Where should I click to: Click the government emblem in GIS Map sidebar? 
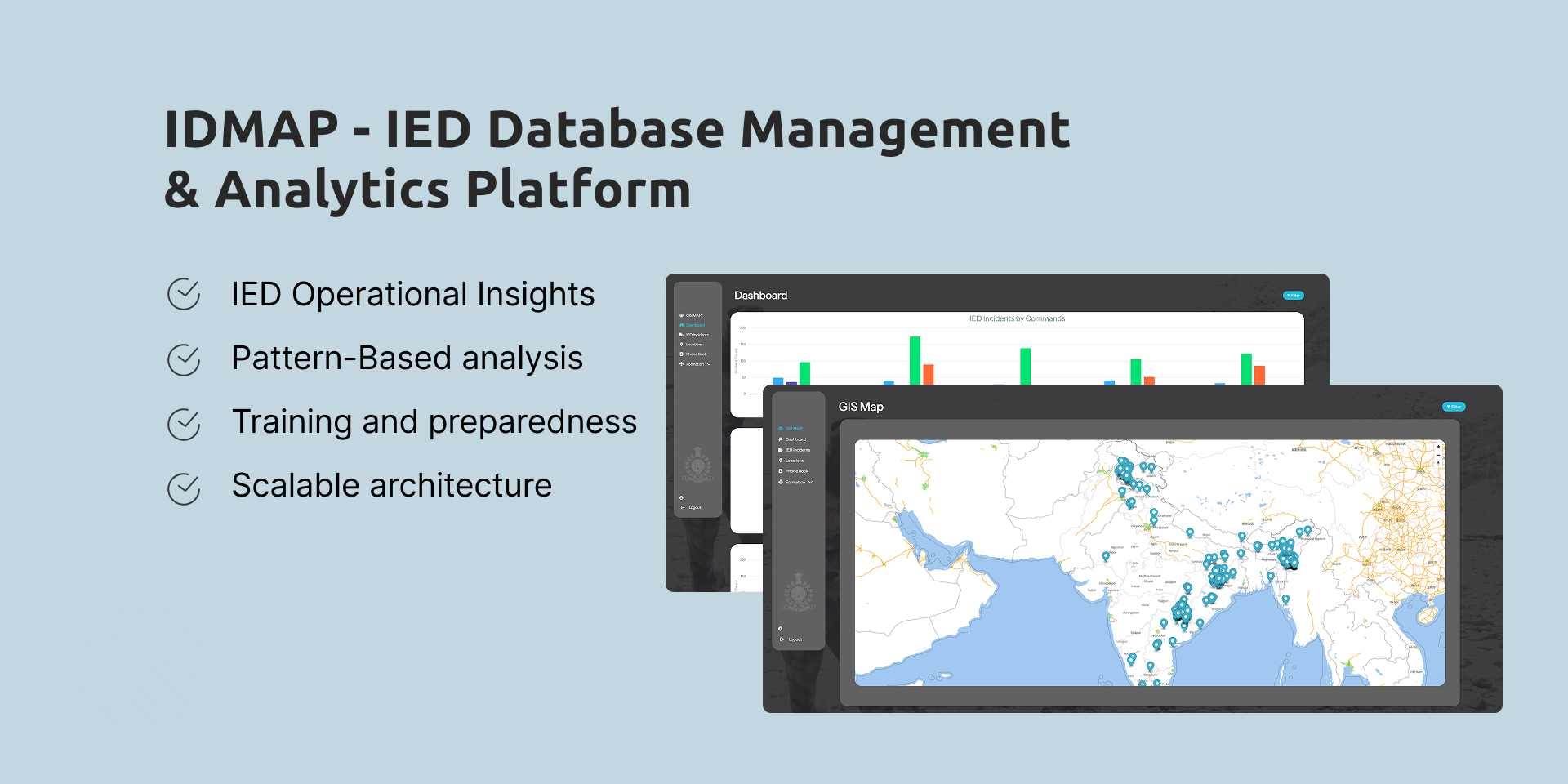(798, 593)
